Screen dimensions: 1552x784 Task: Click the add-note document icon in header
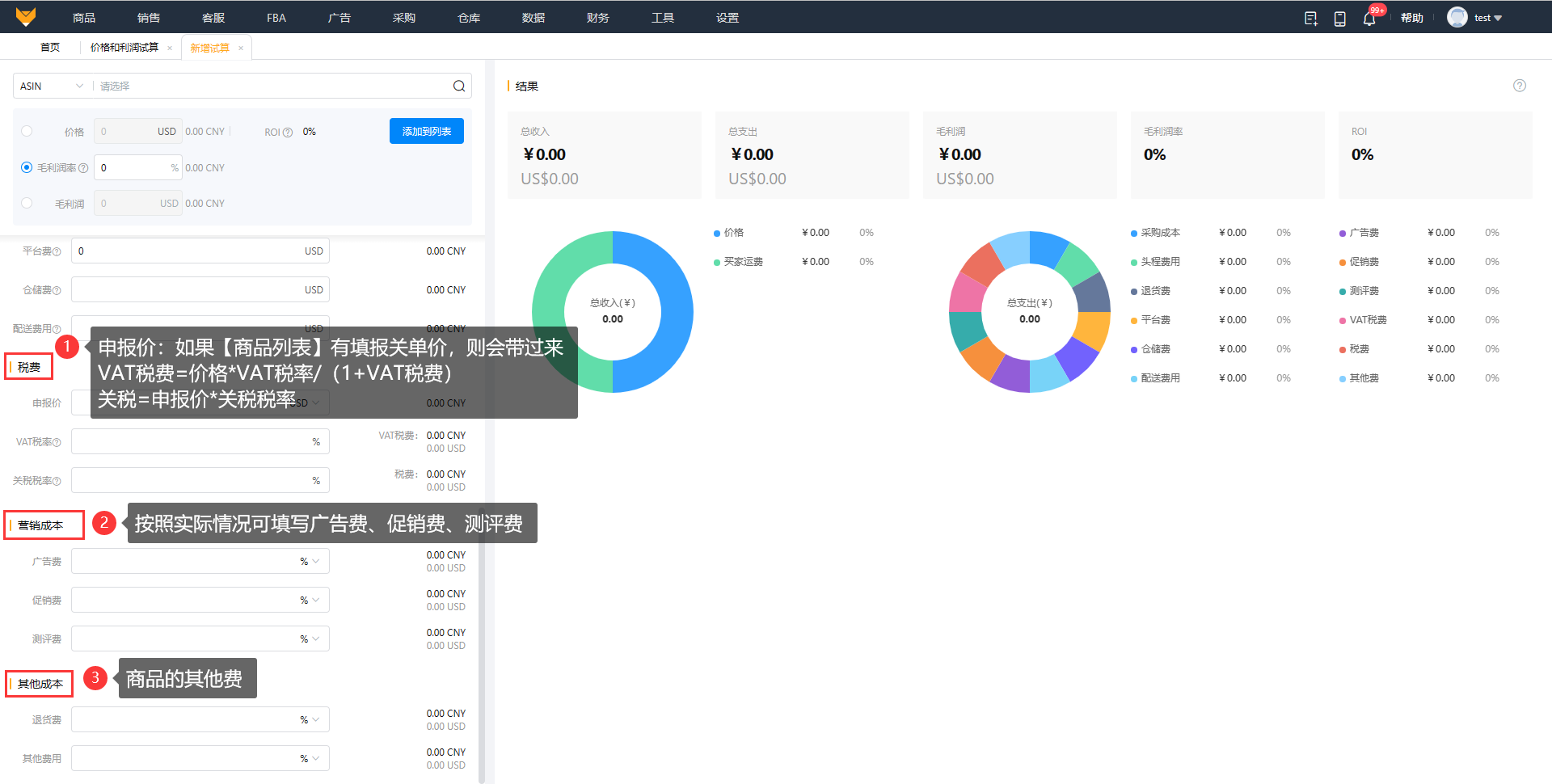coord(1310,19)
